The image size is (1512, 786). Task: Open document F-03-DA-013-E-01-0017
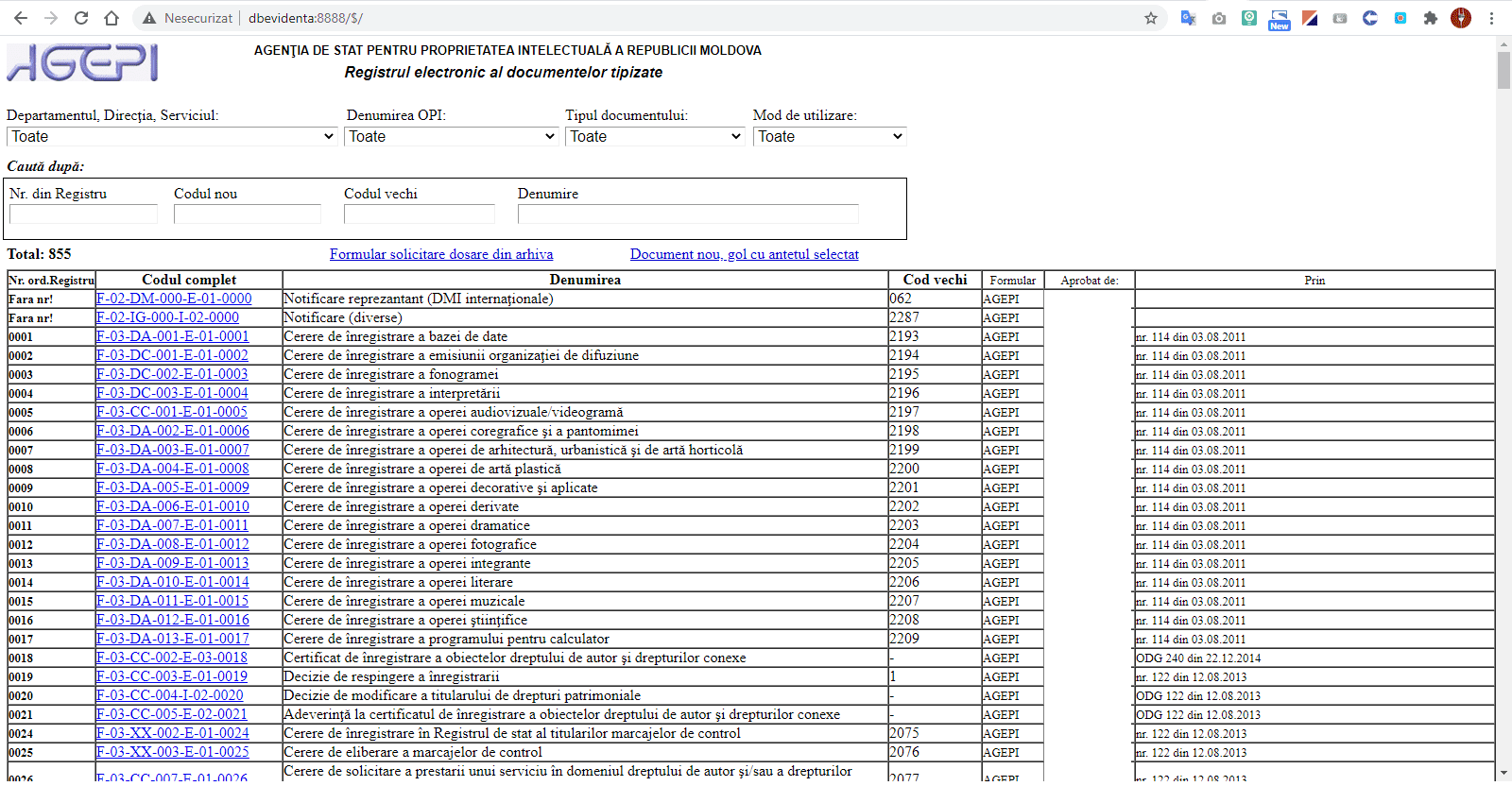click(x=173, y=639)
